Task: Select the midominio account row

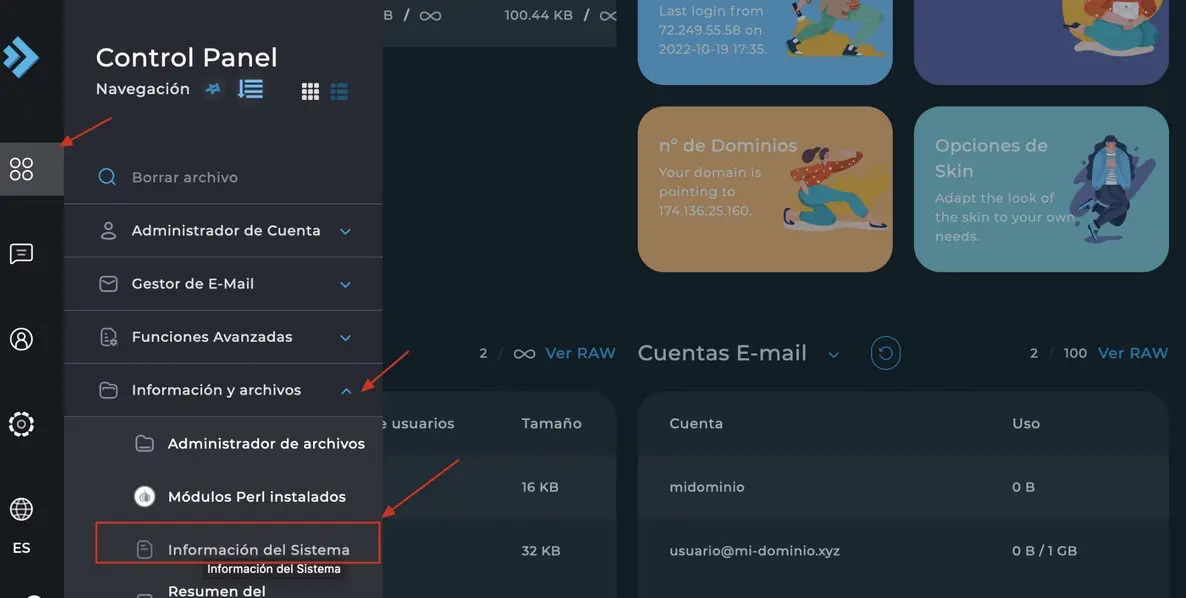Action: 903,487
